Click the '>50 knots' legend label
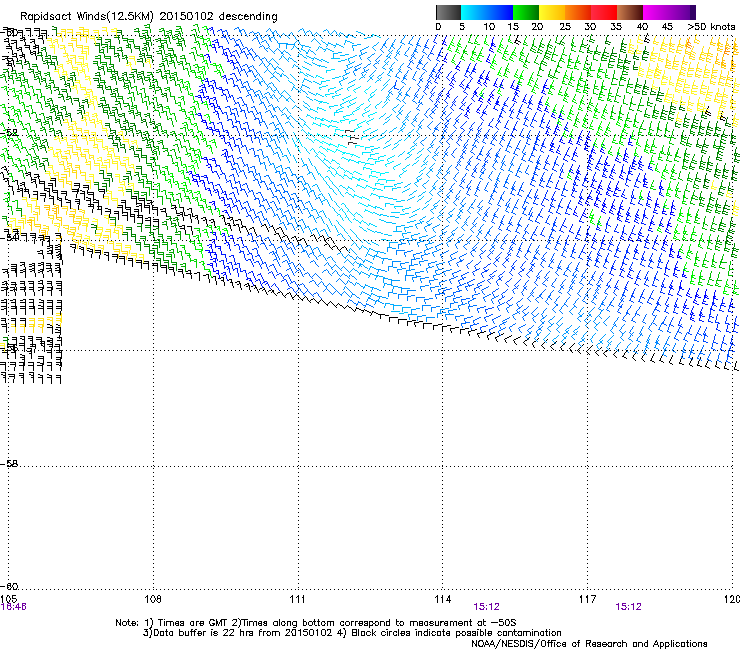 coord(711,27)
